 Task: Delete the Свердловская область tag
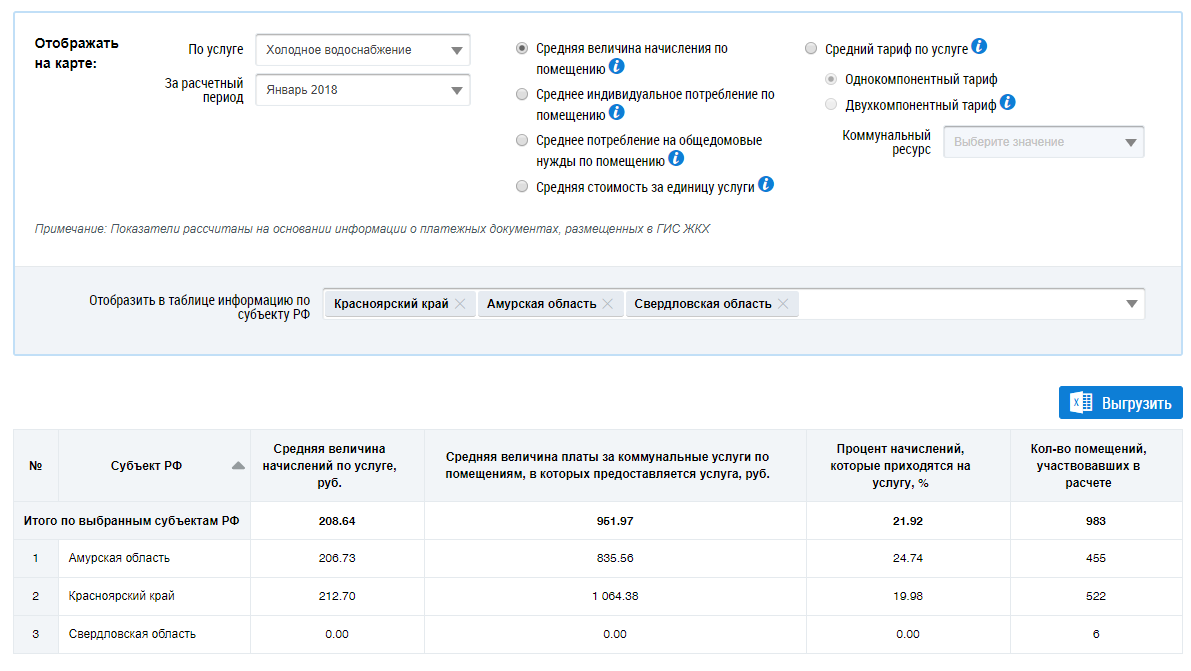782,304
